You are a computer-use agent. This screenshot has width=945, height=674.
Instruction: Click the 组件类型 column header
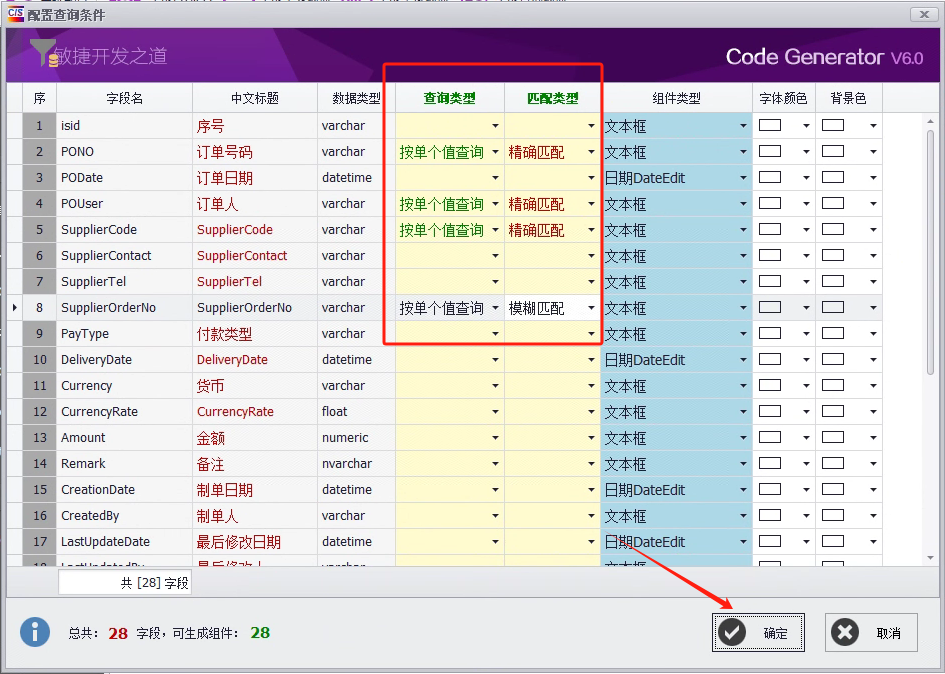pyautogui.click(x=676, y=98)
